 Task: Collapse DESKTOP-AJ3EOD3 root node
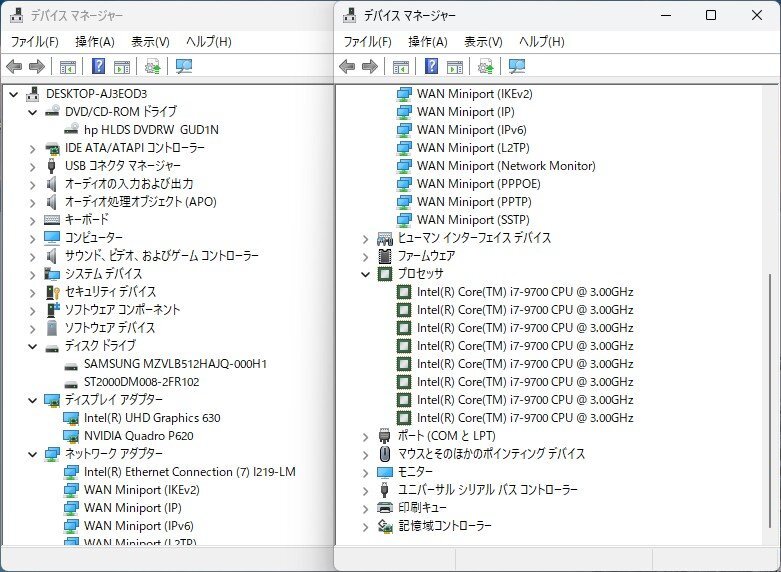pos(13,94)
